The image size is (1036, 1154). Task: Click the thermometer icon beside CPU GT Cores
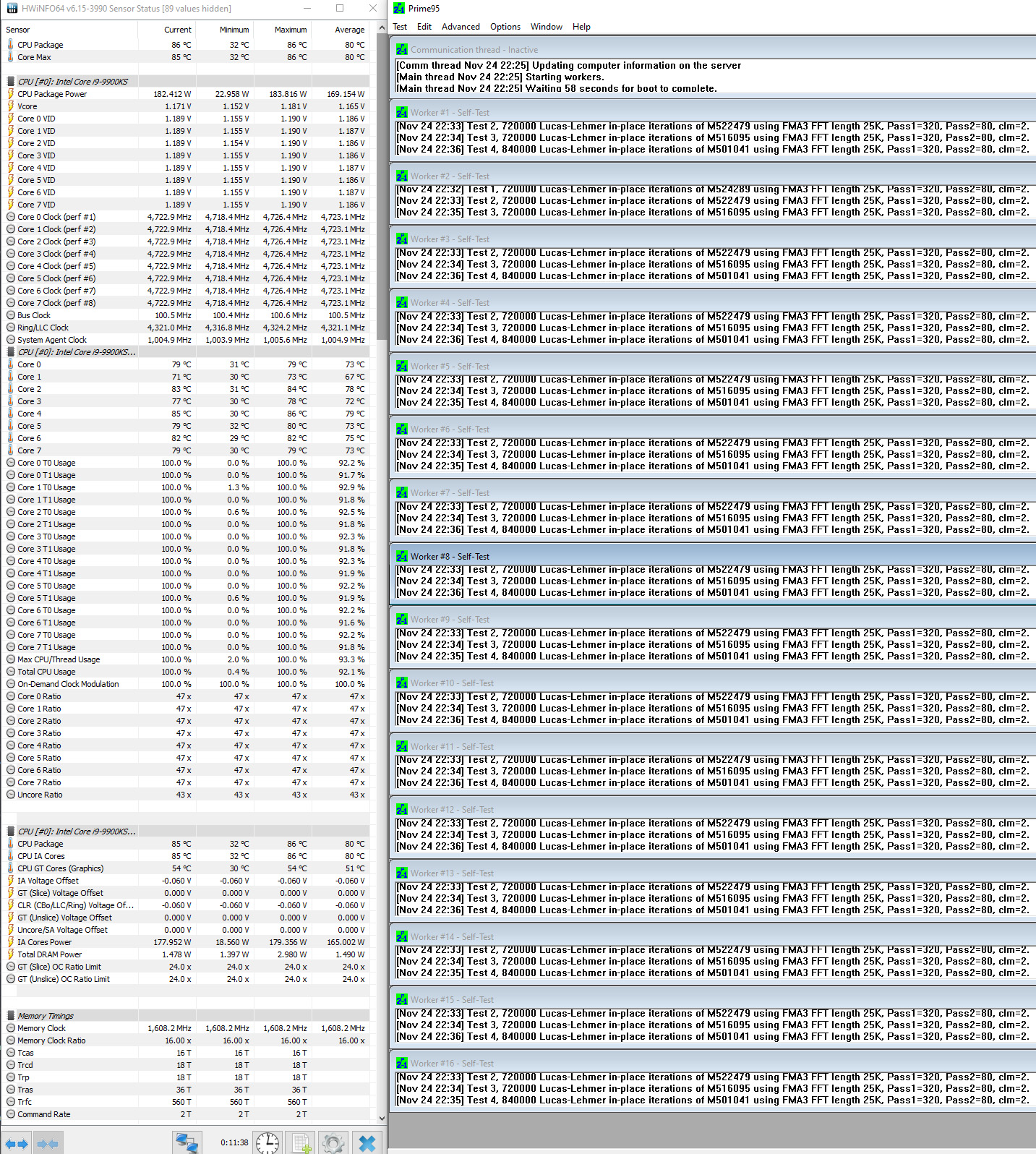pyautogui.click(x=11, y=868)
